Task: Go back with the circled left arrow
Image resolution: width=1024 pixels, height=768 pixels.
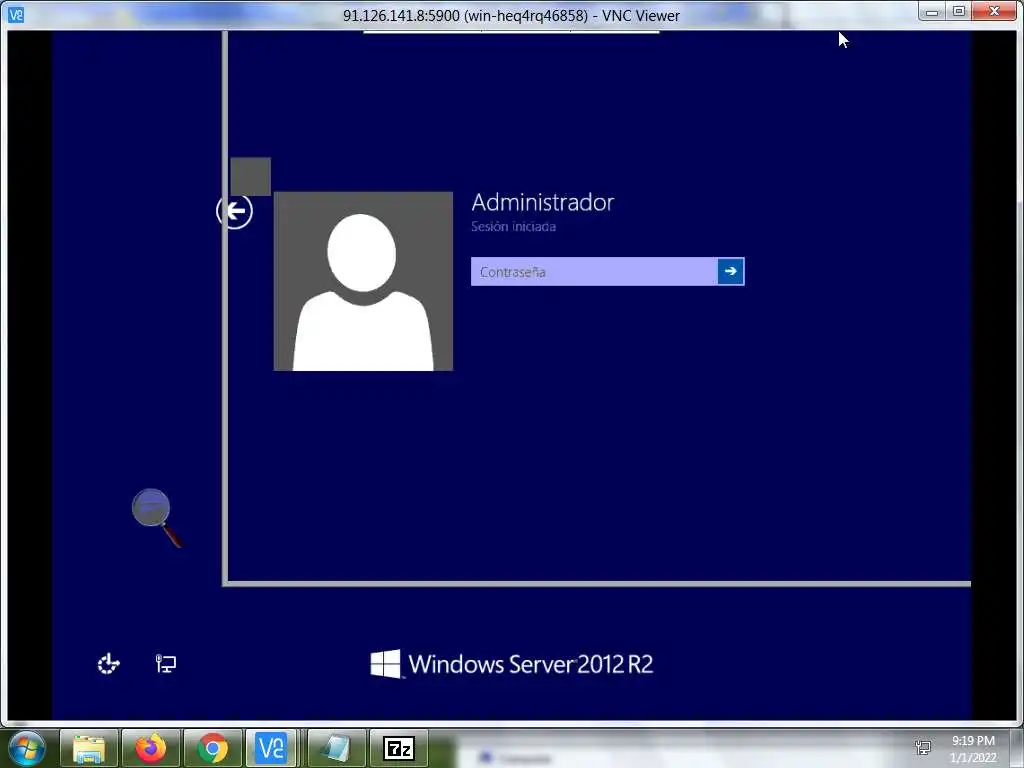Action: [234, 211]
